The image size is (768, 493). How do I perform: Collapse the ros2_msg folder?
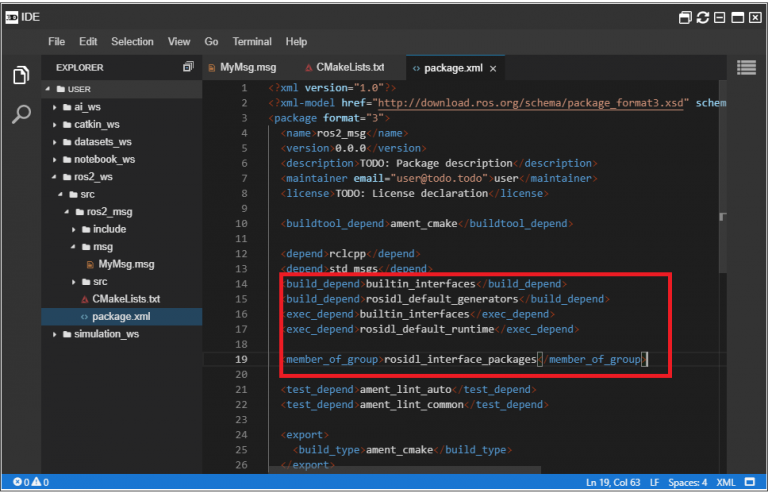[66, 212]
